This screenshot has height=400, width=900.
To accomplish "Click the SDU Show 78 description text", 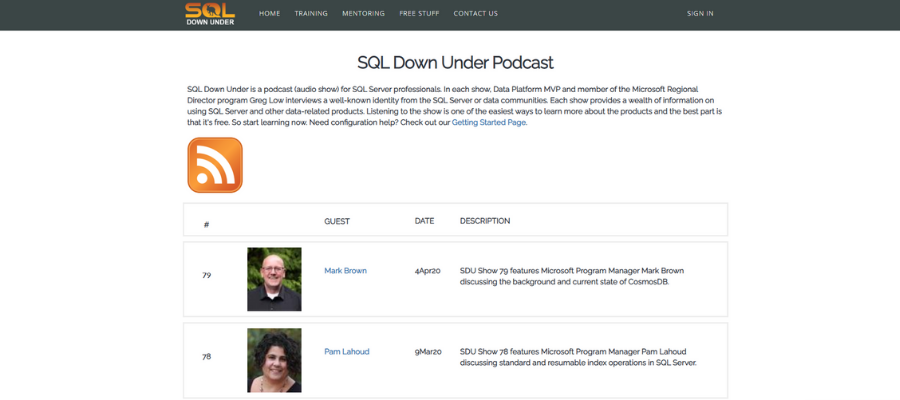I will pyautogui.click(x=578, y=358).
